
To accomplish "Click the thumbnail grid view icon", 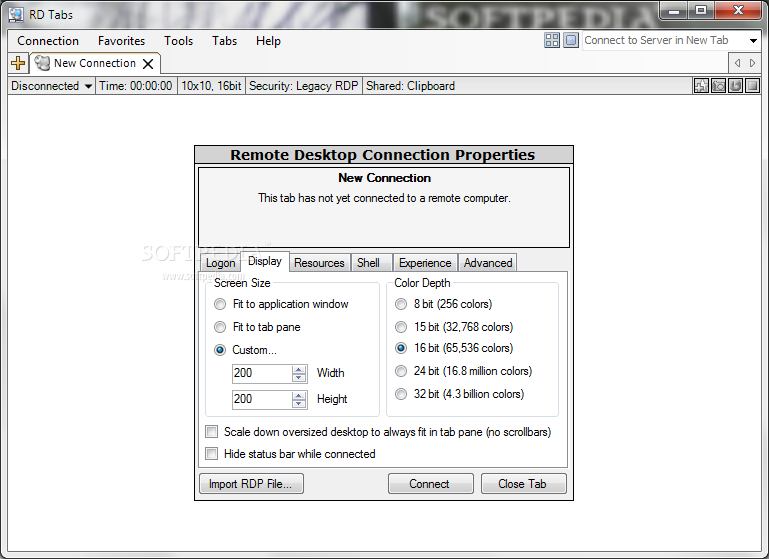I will click(552, 40).
